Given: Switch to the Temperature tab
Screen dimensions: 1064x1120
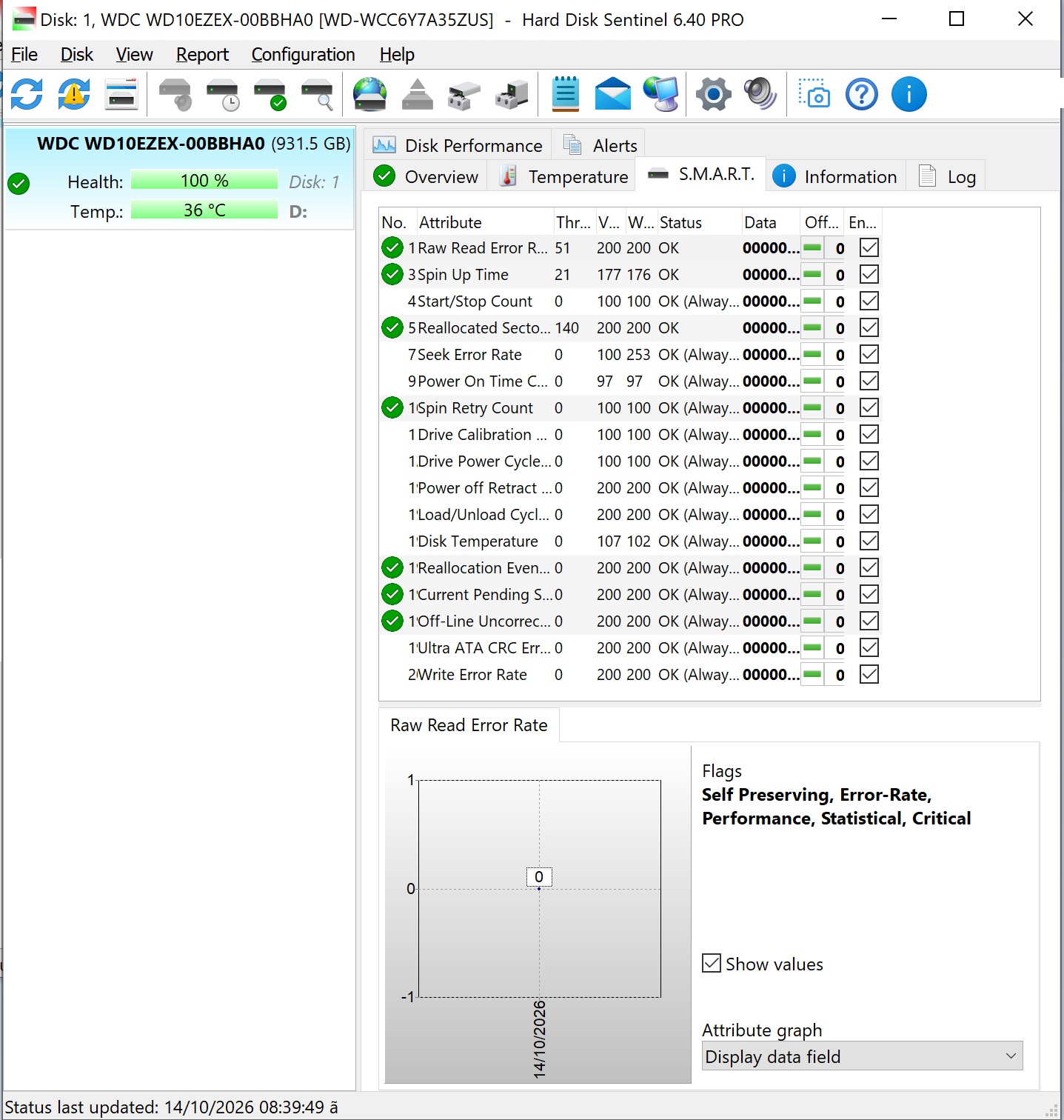Looking at the screenshot, I should click(x=564, y=177).
